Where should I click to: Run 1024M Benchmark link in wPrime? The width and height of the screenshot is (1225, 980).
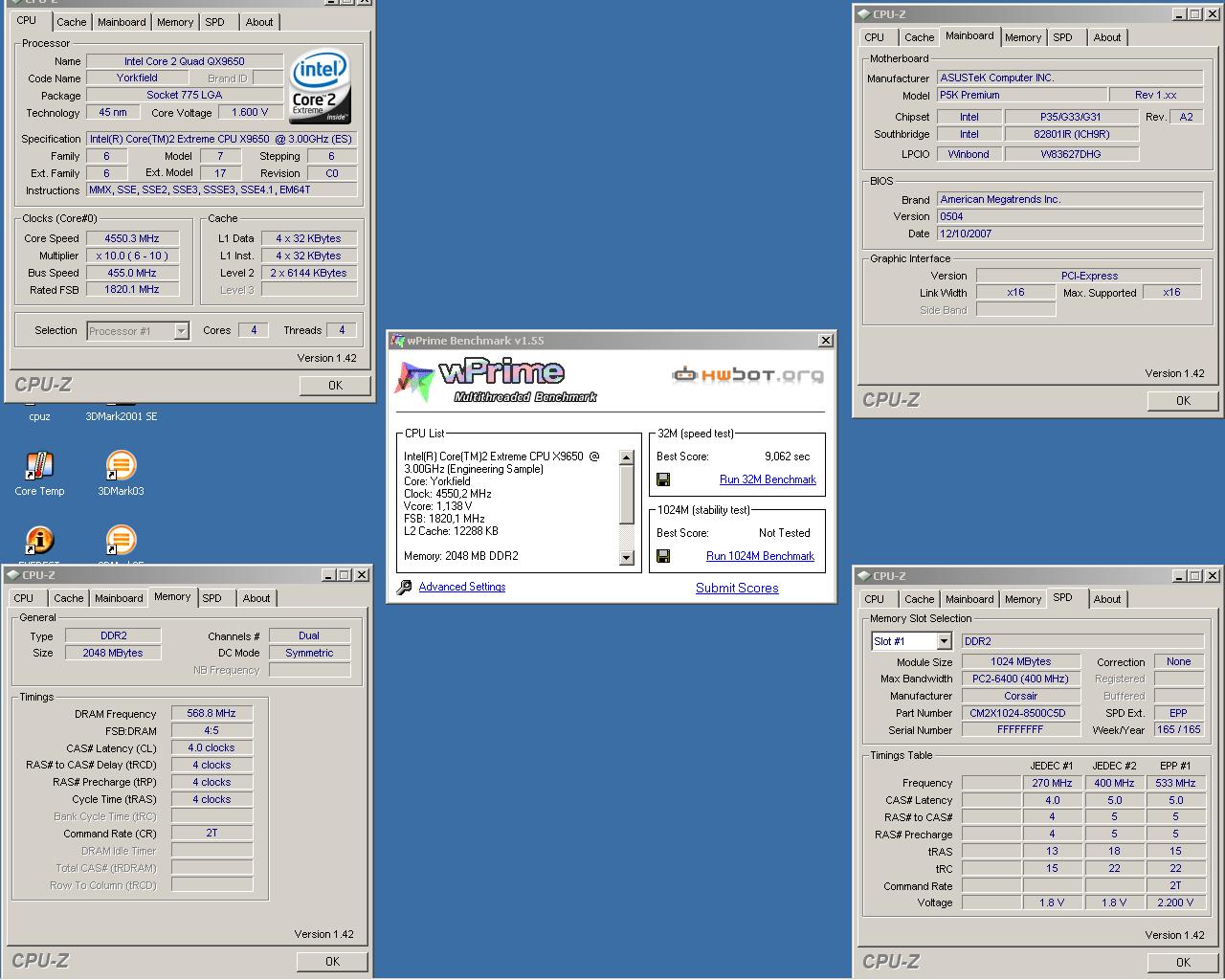click(760, 556)
